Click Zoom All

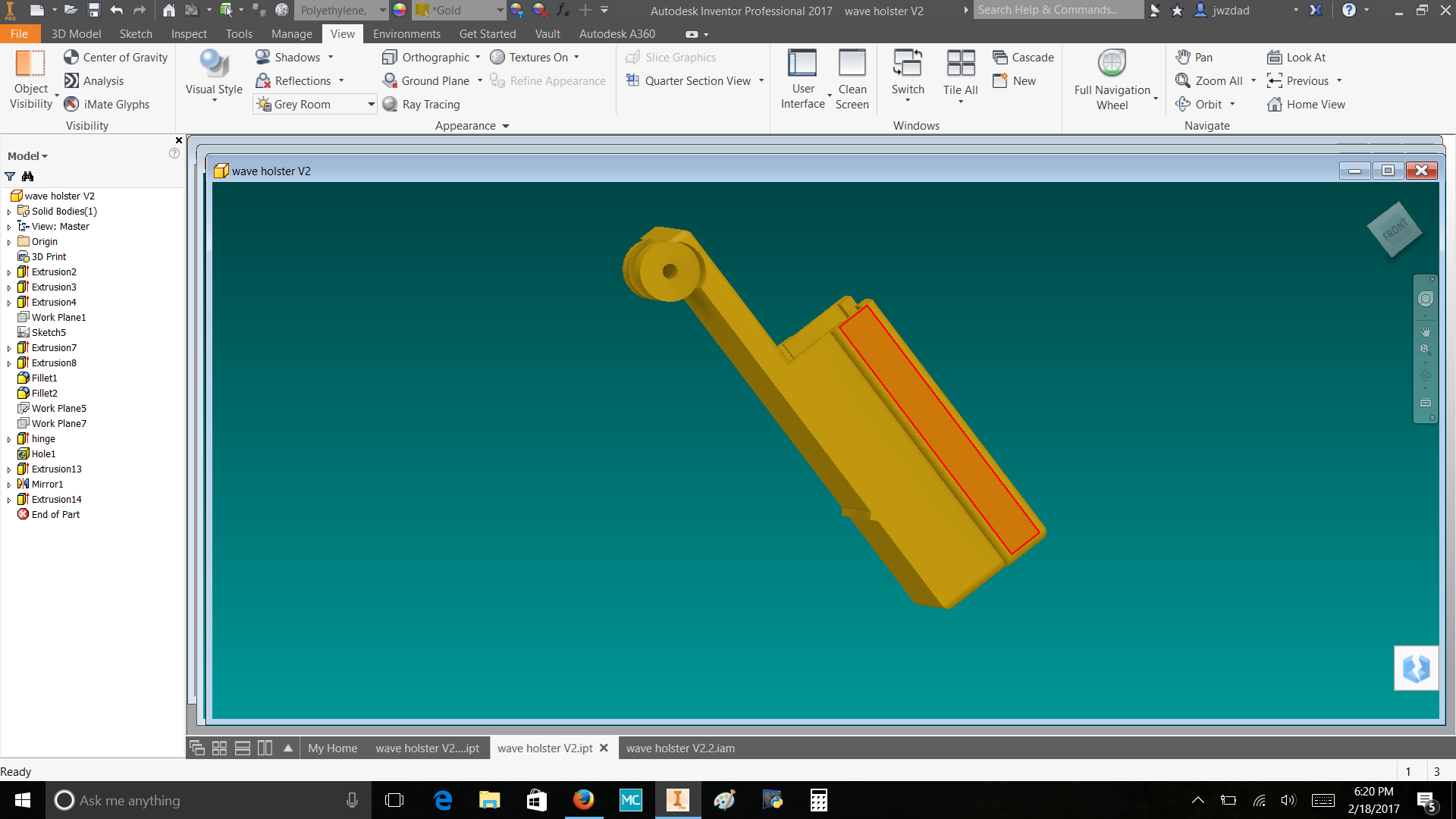tap(1209, 81)
